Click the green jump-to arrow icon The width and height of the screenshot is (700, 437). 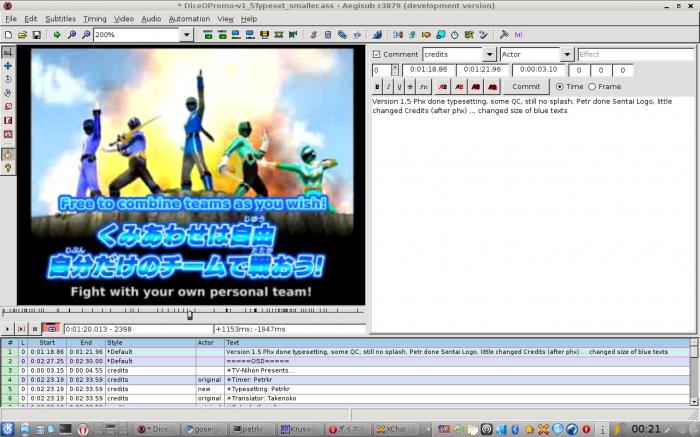[57, 34]
